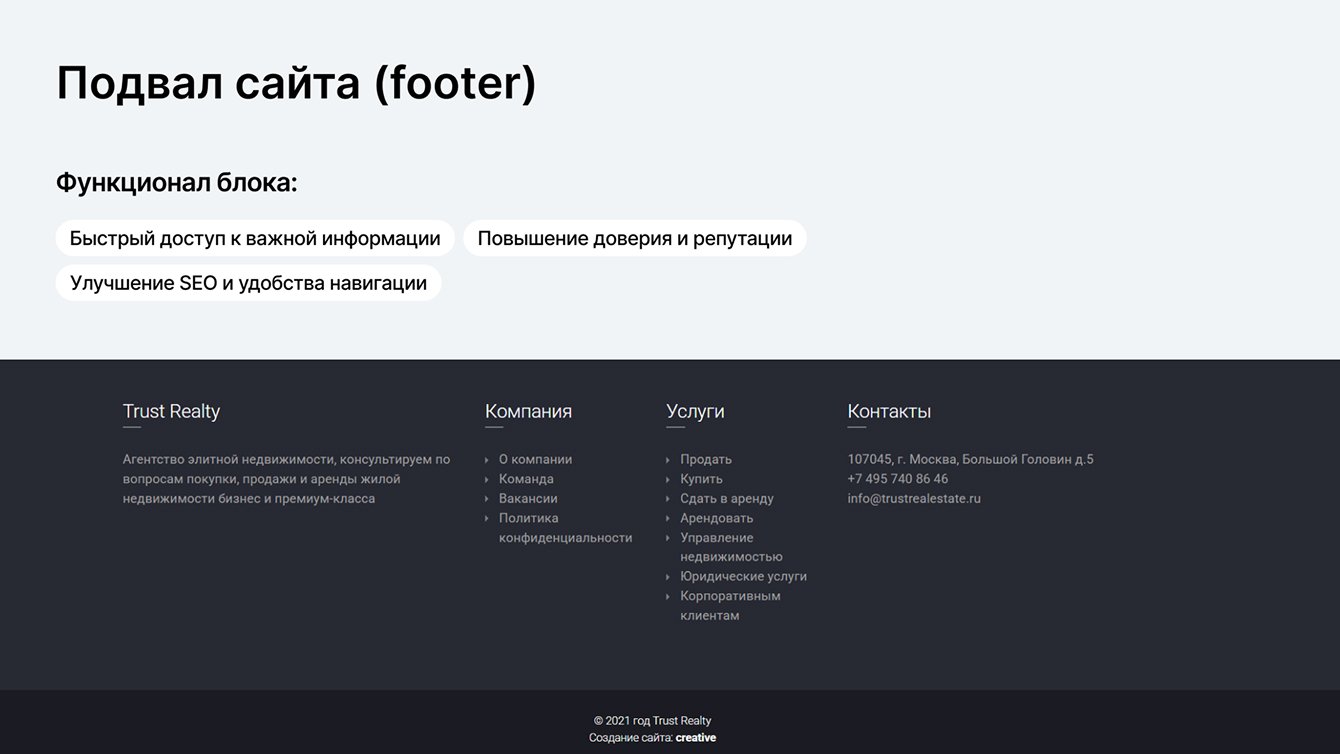Click the info@trustrealestate.ru email address

[914, 499]
